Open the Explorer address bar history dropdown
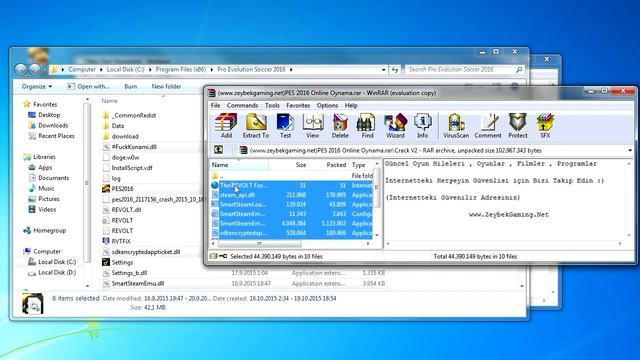The image size is (640, 360). click(x=384, y=70)
